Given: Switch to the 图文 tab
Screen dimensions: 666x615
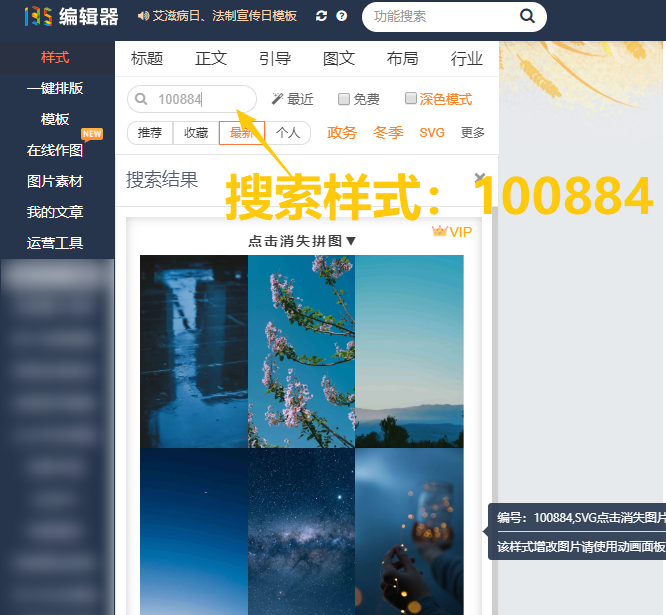Looking at the screenshot, I should (339, 58).
